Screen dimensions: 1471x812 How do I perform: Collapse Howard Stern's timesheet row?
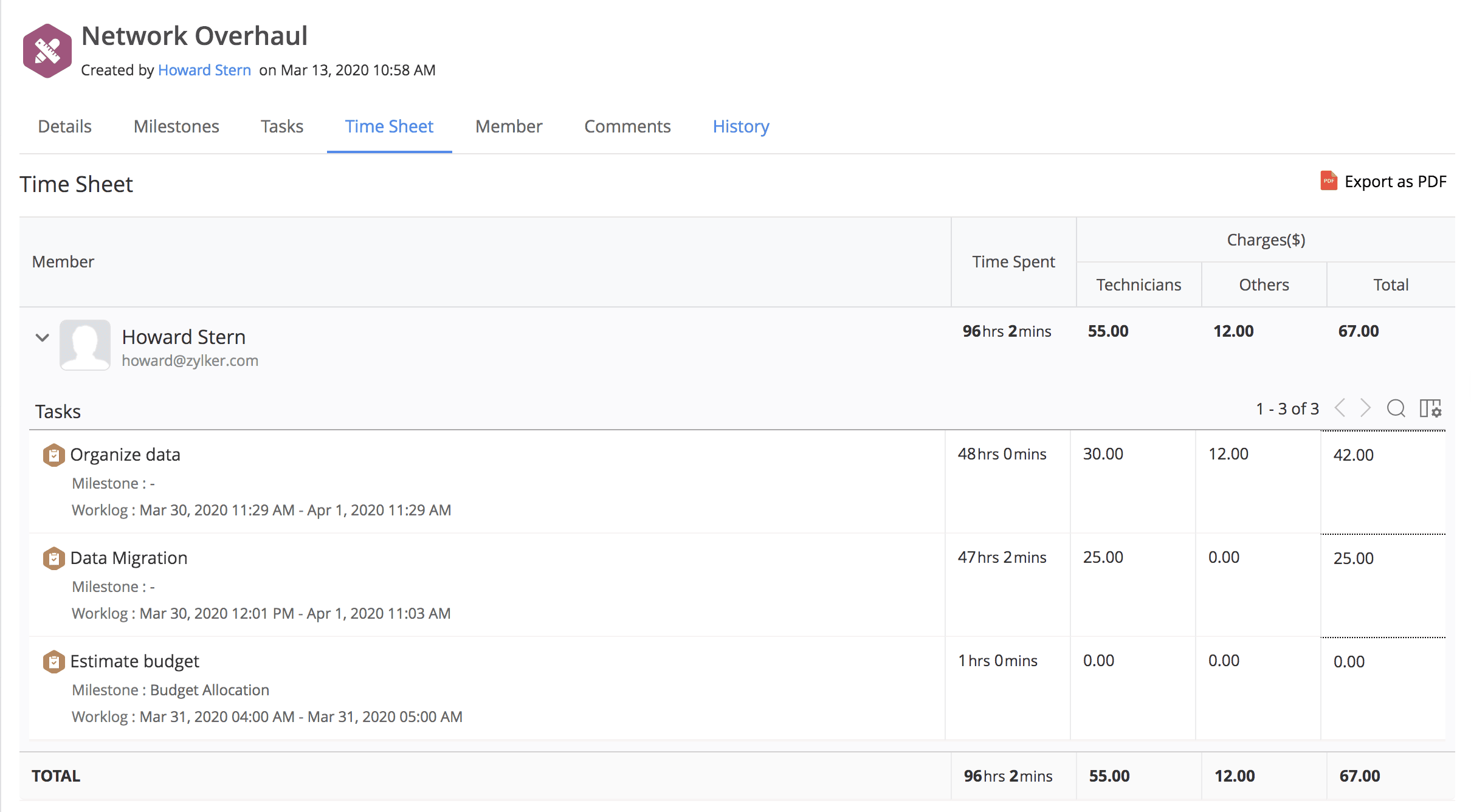(42, 337)
